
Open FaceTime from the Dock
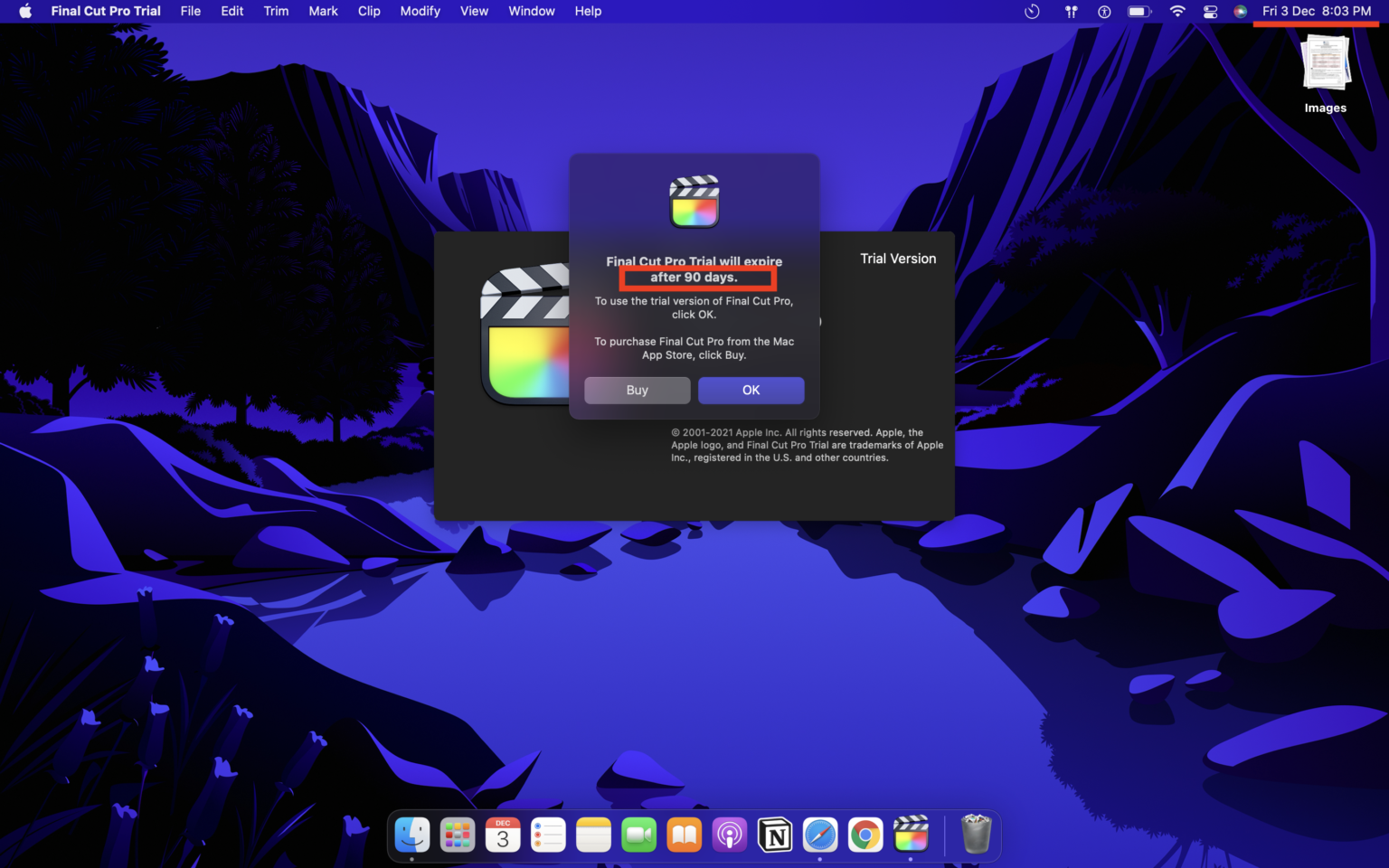click(638, 834)
